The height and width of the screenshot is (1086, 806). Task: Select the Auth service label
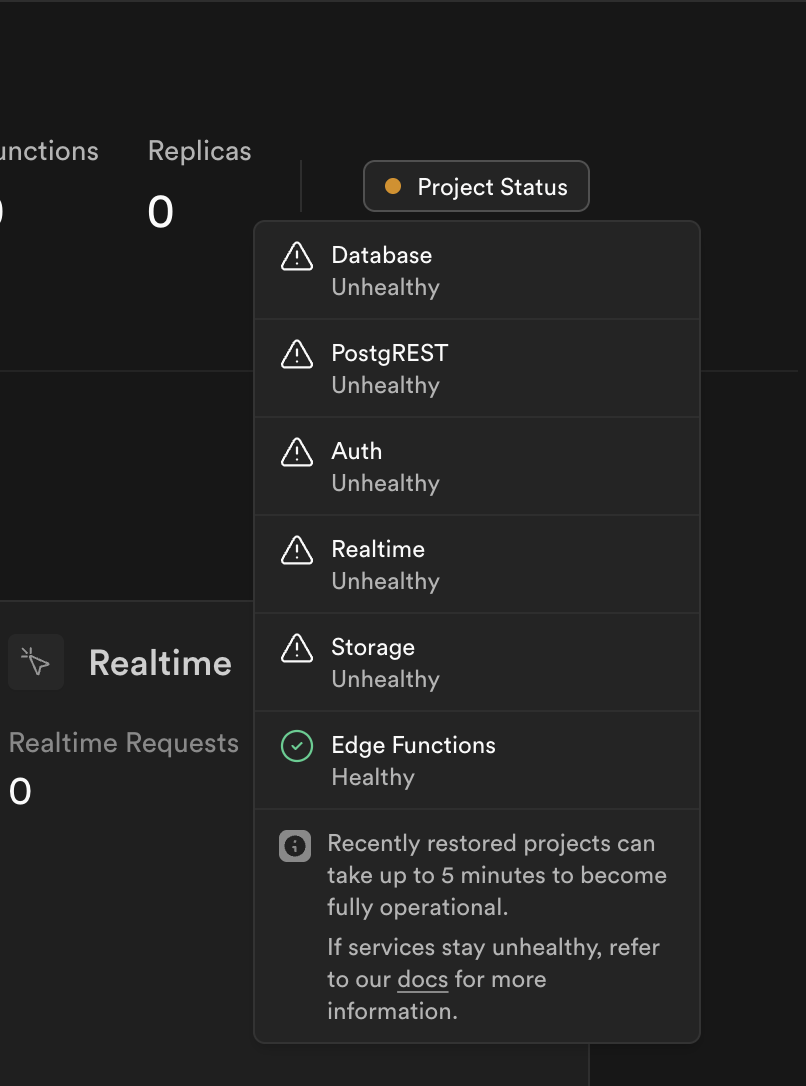[x=357, y=451]
